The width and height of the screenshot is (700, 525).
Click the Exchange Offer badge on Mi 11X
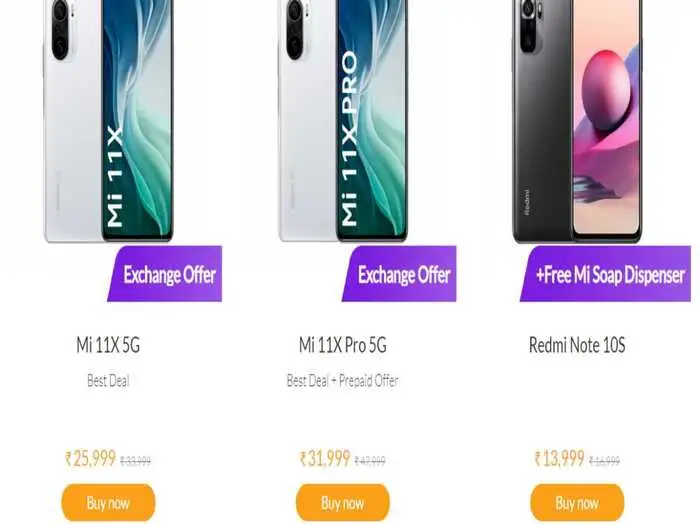tap(165, 274)
